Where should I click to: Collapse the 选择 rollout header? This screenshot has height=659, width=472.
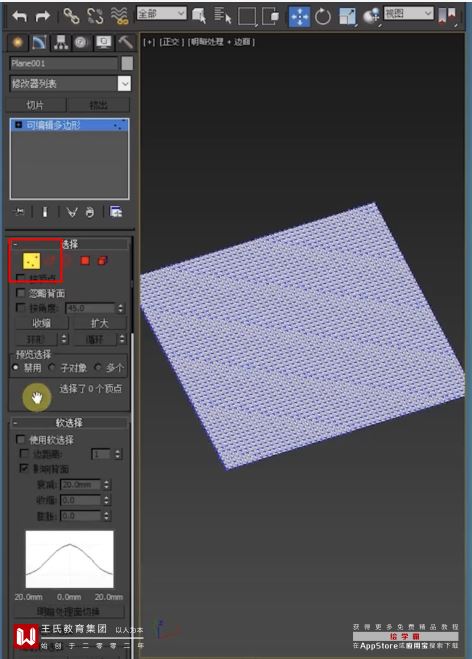[x=70, y=244]
